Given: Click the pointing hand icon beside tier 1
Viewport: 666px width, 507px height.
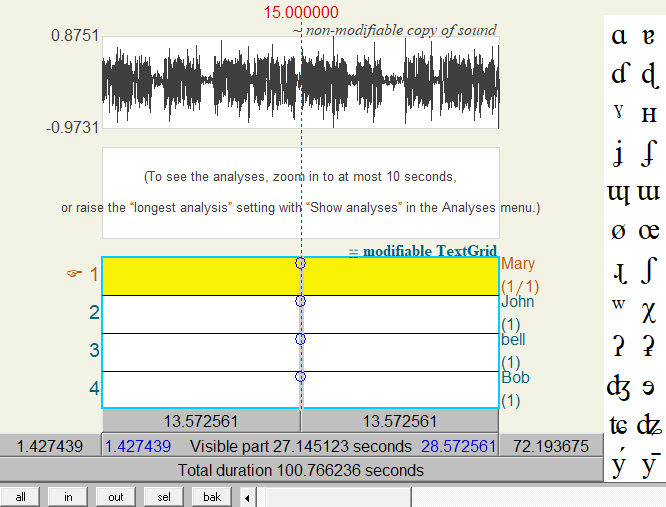Looking at the screenshot, I should 74,273.
